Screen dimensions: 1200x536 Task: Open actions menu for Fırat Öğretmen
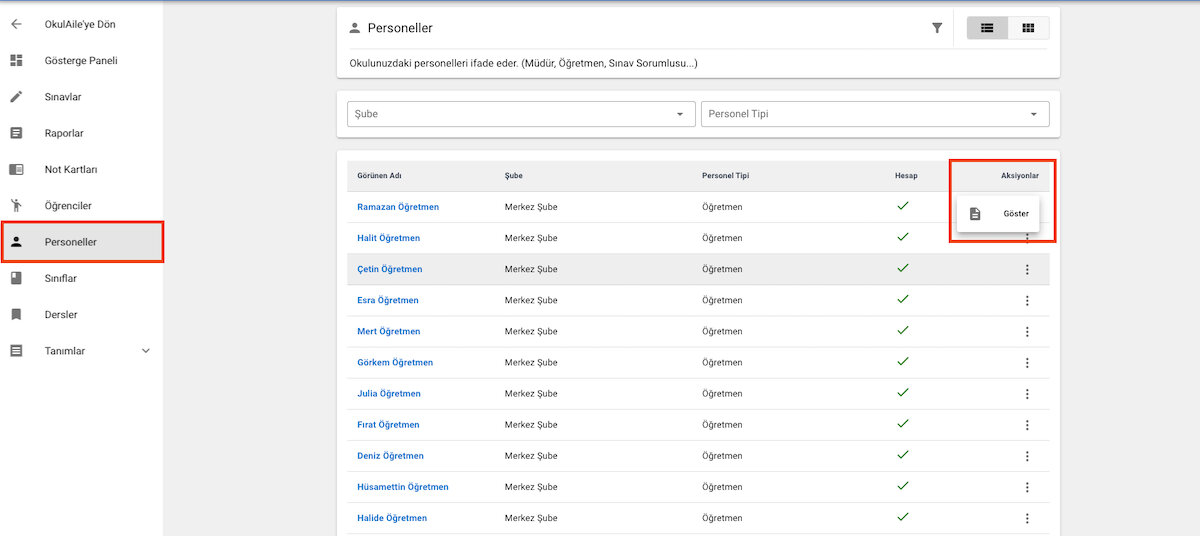click(x=1027, y=425)
